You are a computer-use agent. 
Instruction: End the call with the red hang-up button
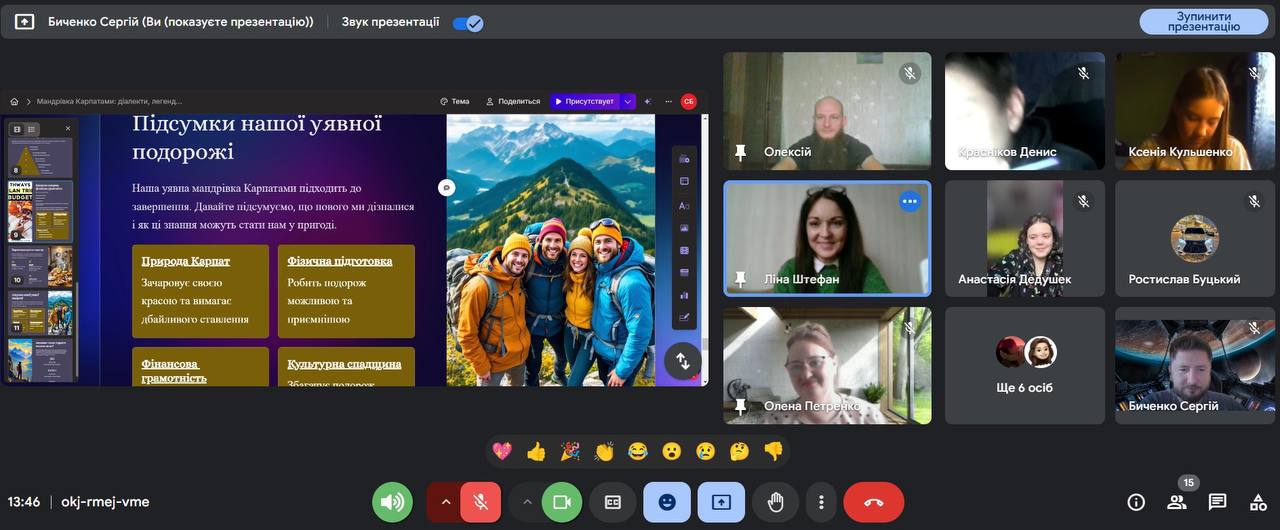pos(873,502)
